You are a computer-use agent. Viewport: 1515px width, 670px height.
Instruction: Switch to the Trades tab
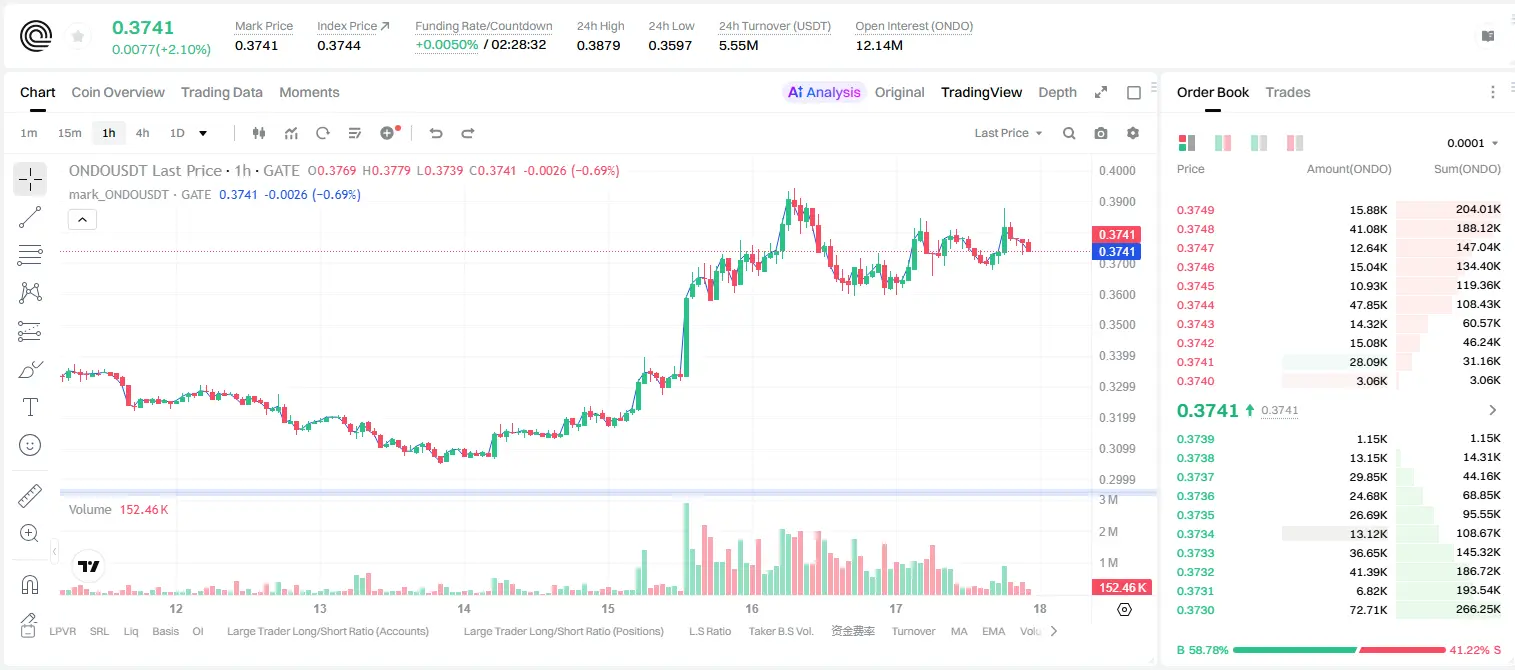coord(1288,92)
